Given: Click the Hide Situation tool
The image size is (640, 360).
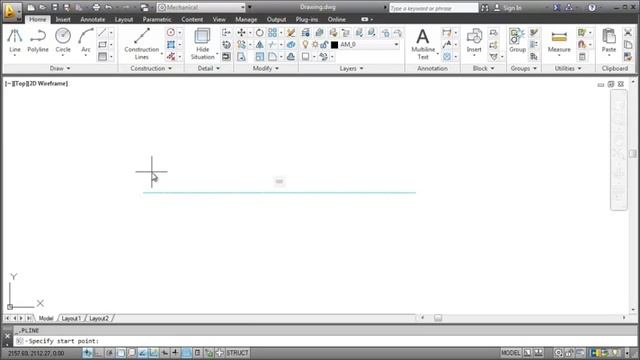Looking at the screenshot, I should (x=202, y=44).
